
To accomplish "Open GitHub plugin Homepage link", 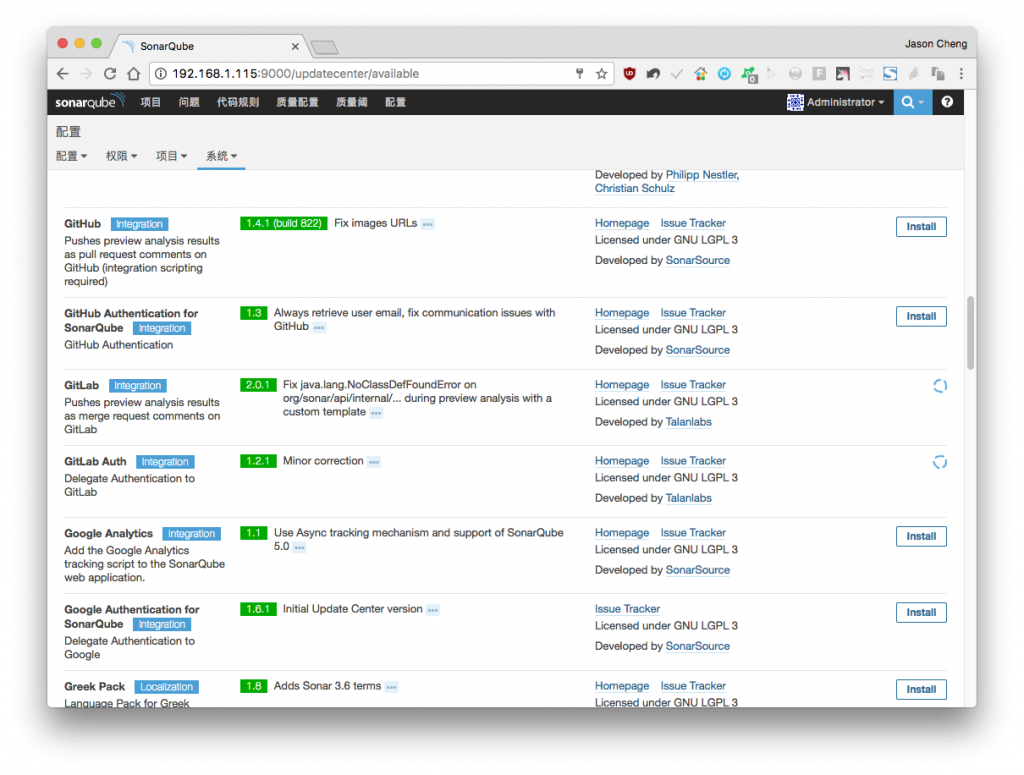I will 622,223.
